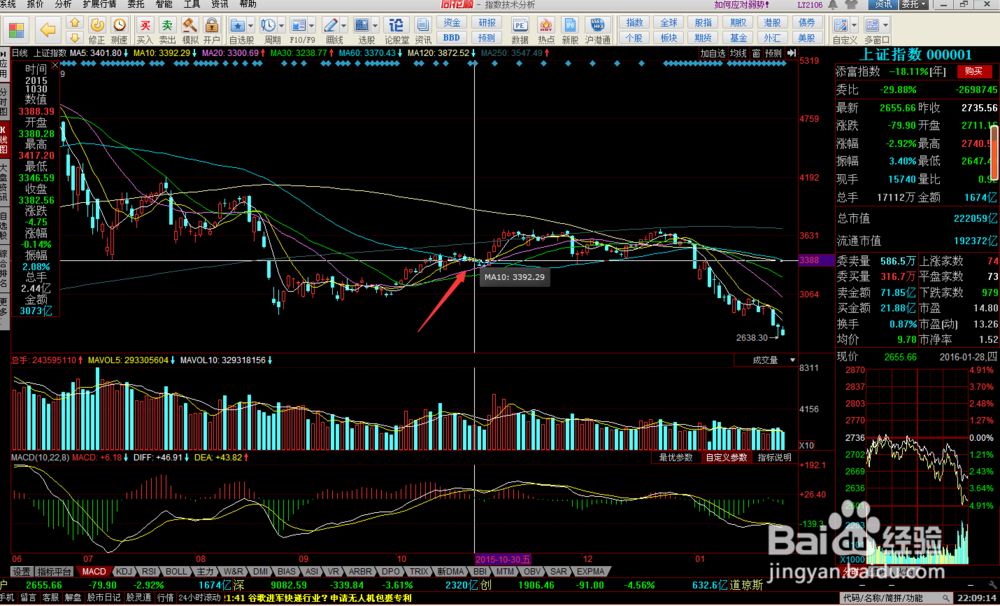Expand the 周期 dropdown arrow

pyautogui.click(x=281, y=26)
